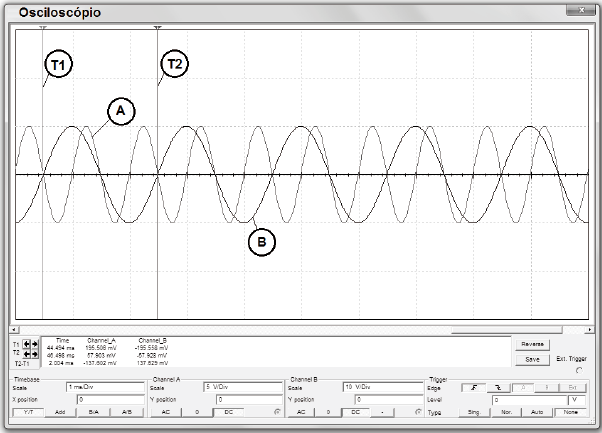Set Channel B coupling to DC
Viewport: 602px width, 433px height.
354,412
